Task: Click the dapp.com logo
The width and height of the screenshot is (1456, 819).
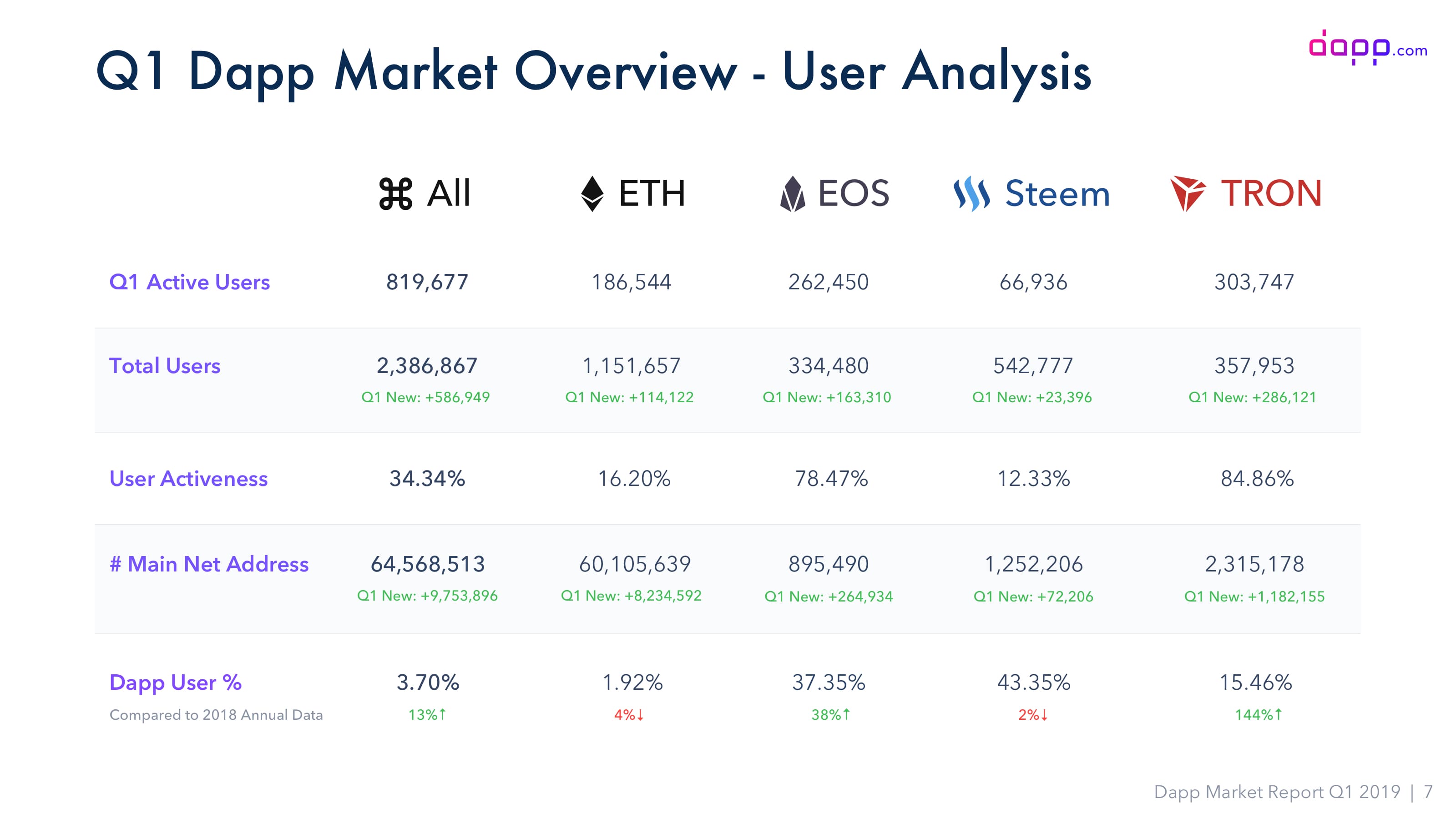Action: pos(1368,47)
